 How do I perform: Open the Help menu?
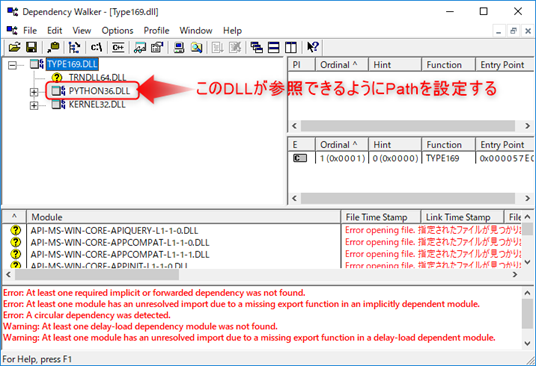232,30
